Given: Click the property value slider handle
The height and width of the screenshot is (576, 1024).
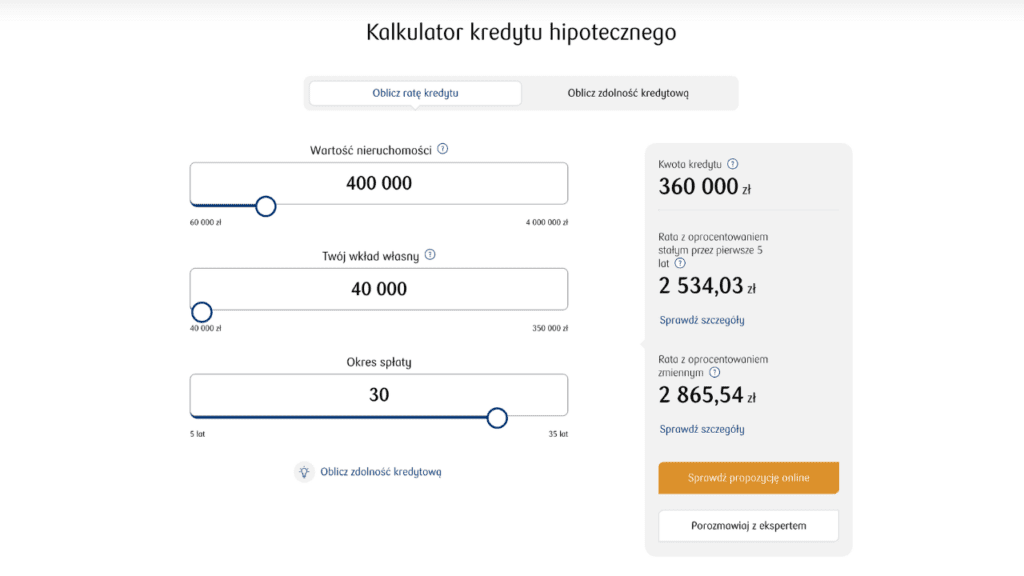Looking at the screenshot, I should pos(266,206).
